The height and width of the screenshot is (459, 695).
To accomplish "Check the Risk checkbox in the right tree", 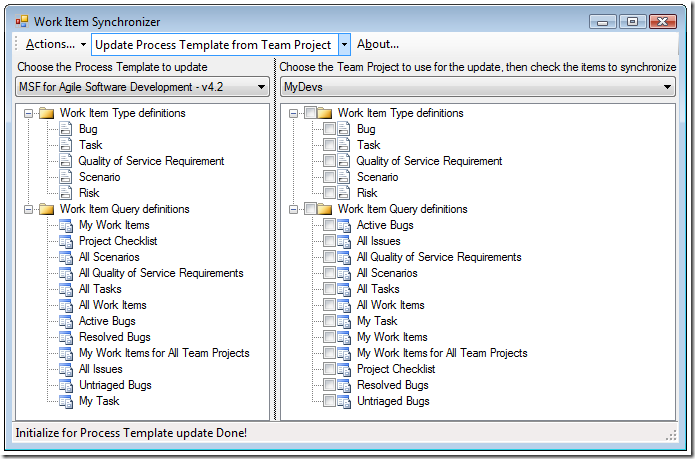I will pos(329,193).
